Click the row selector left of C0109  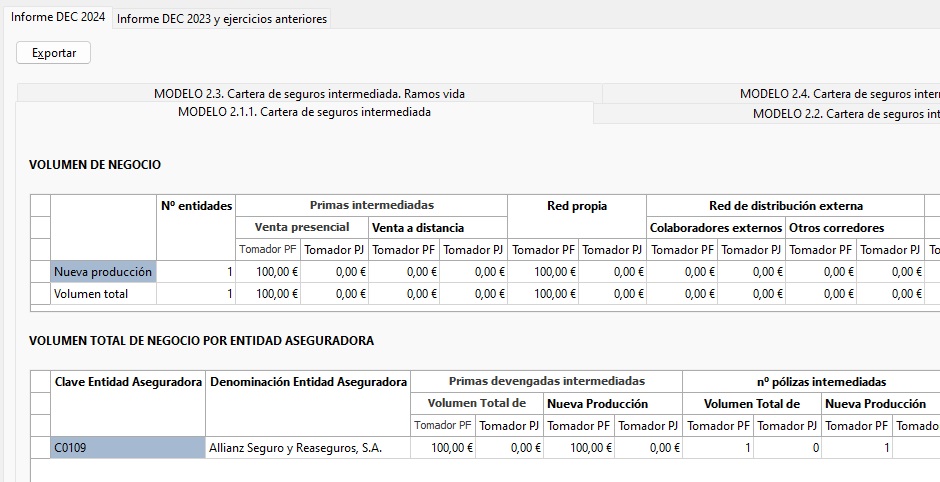40,448
